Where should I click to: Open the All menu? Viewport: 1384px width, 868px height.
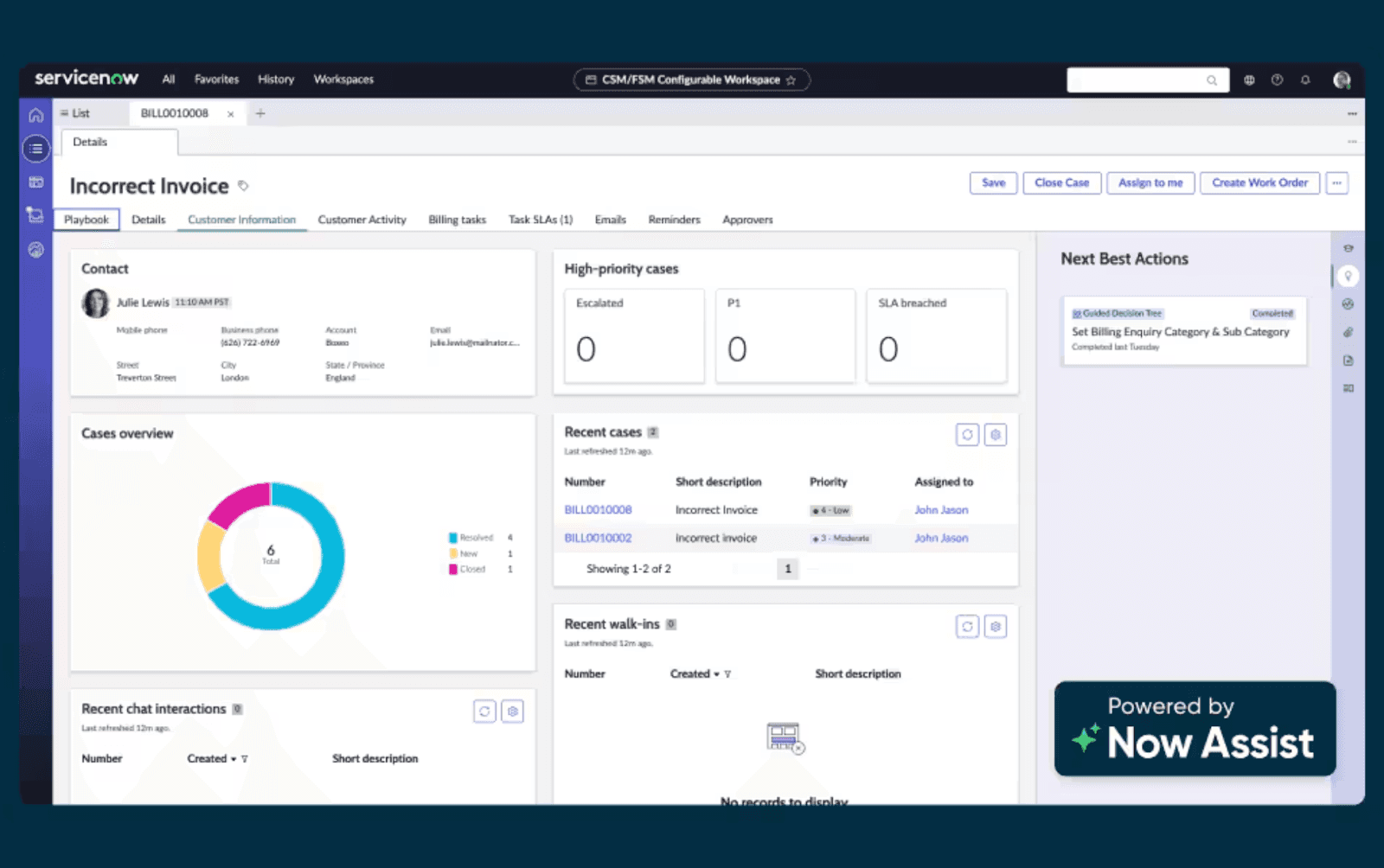click(x=169, y=80)
